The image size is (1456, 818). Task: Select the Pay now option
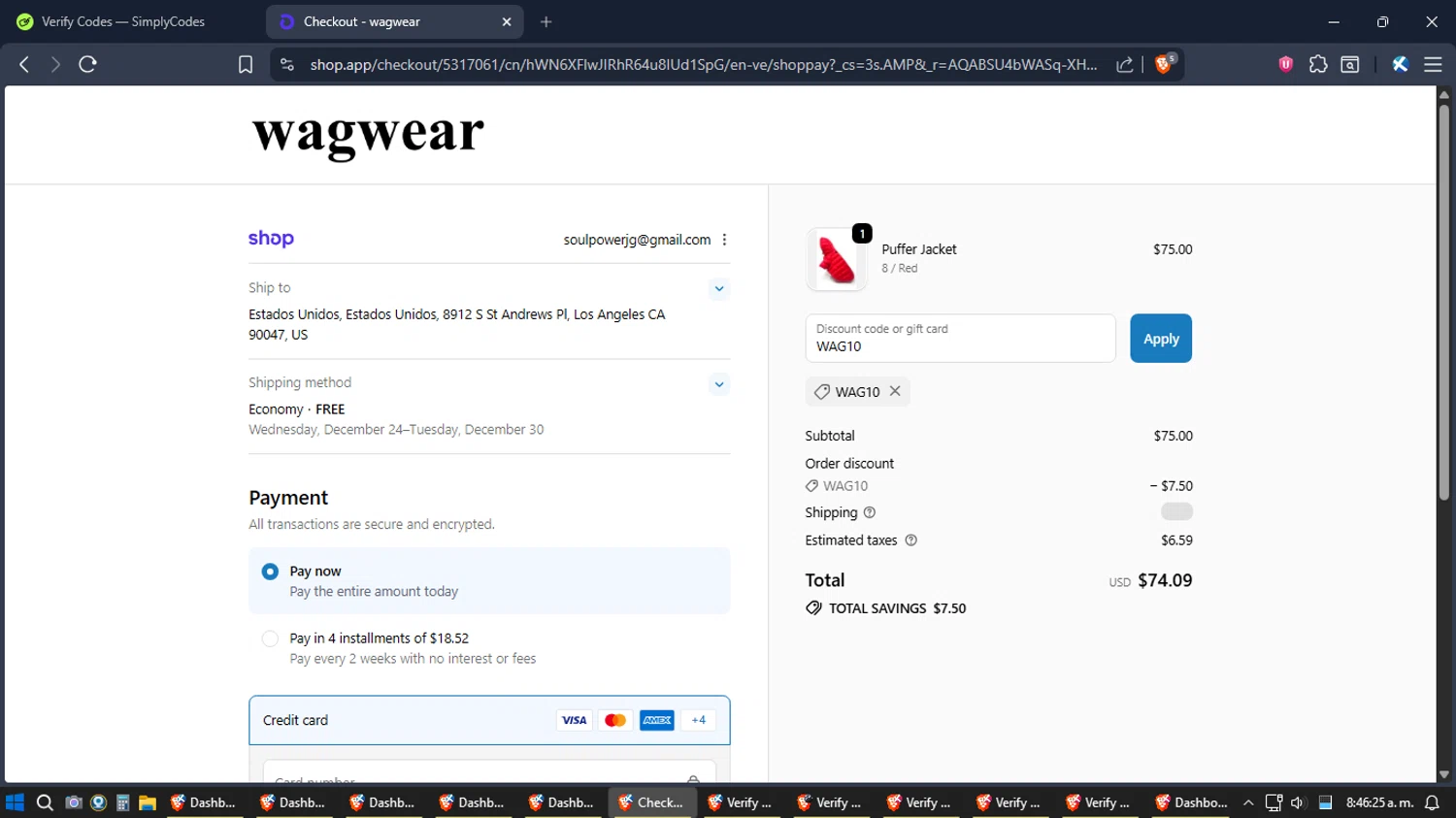271,572
